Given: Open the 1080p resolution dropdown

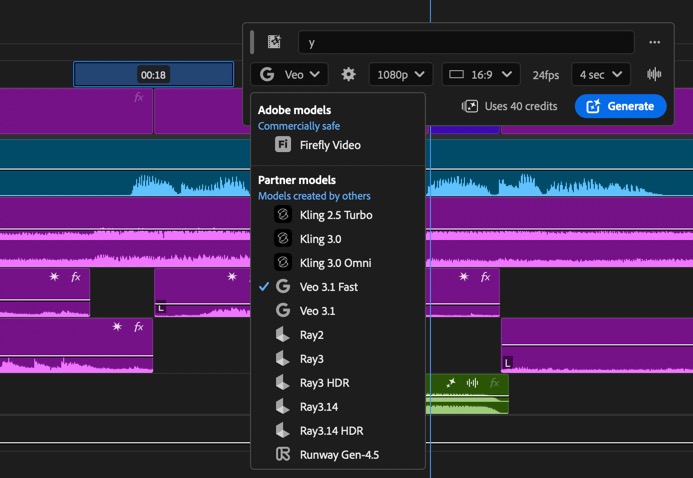Looking at the screenshot, I should (400, 74).
